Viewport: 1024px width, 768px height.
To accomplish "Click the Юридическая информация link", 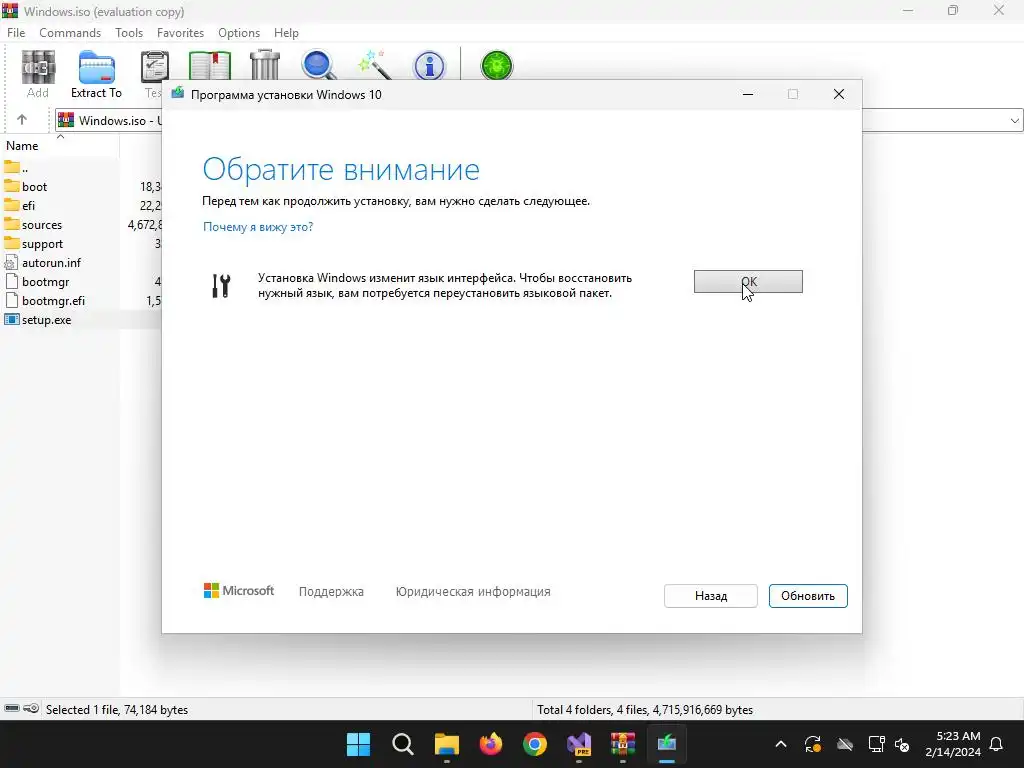I will pyautogui.click(x=473, y=592).
